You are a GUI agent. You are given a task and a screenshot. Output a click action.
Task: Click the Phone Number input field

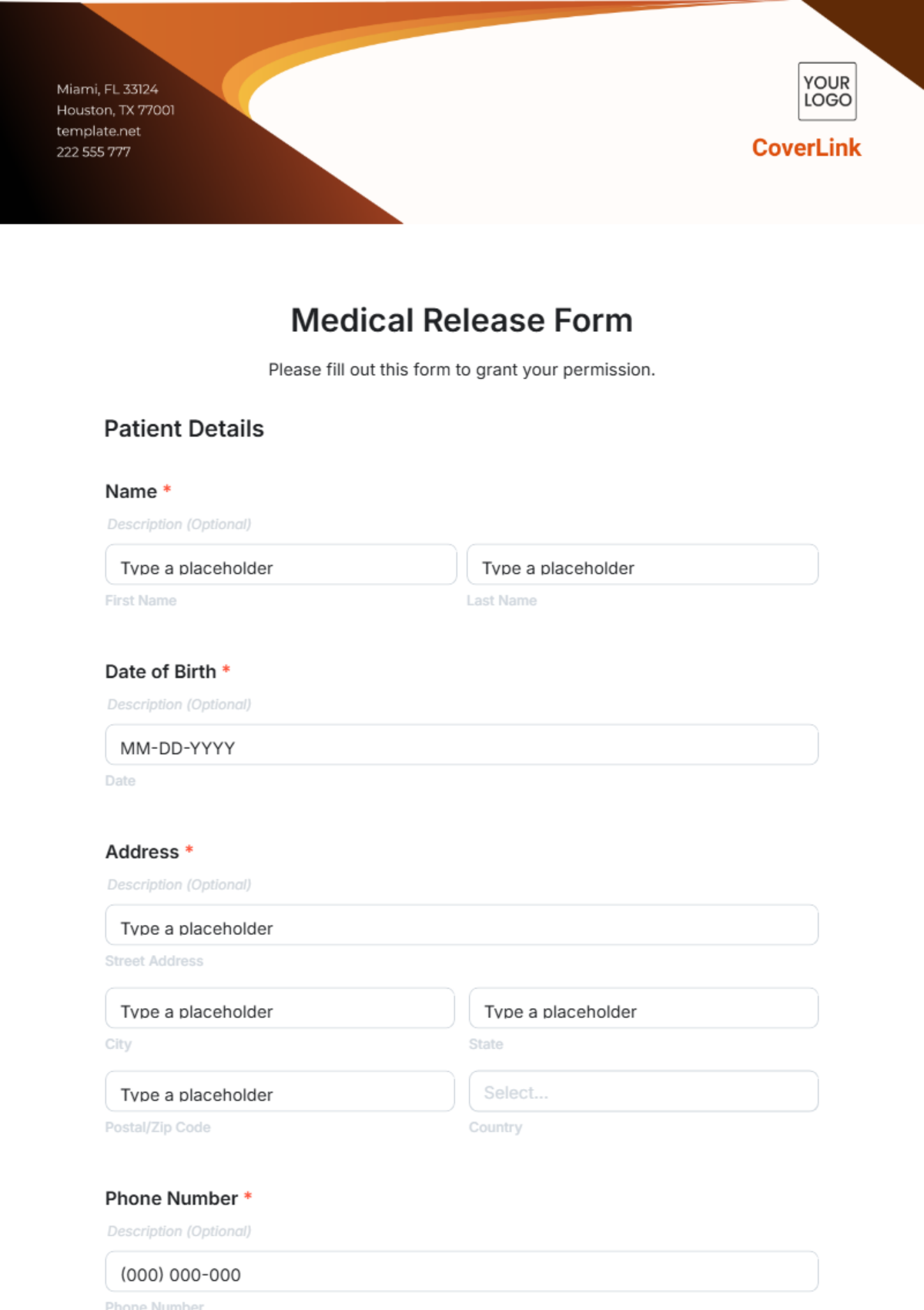pyautogui.click(x=461, y=1272)
